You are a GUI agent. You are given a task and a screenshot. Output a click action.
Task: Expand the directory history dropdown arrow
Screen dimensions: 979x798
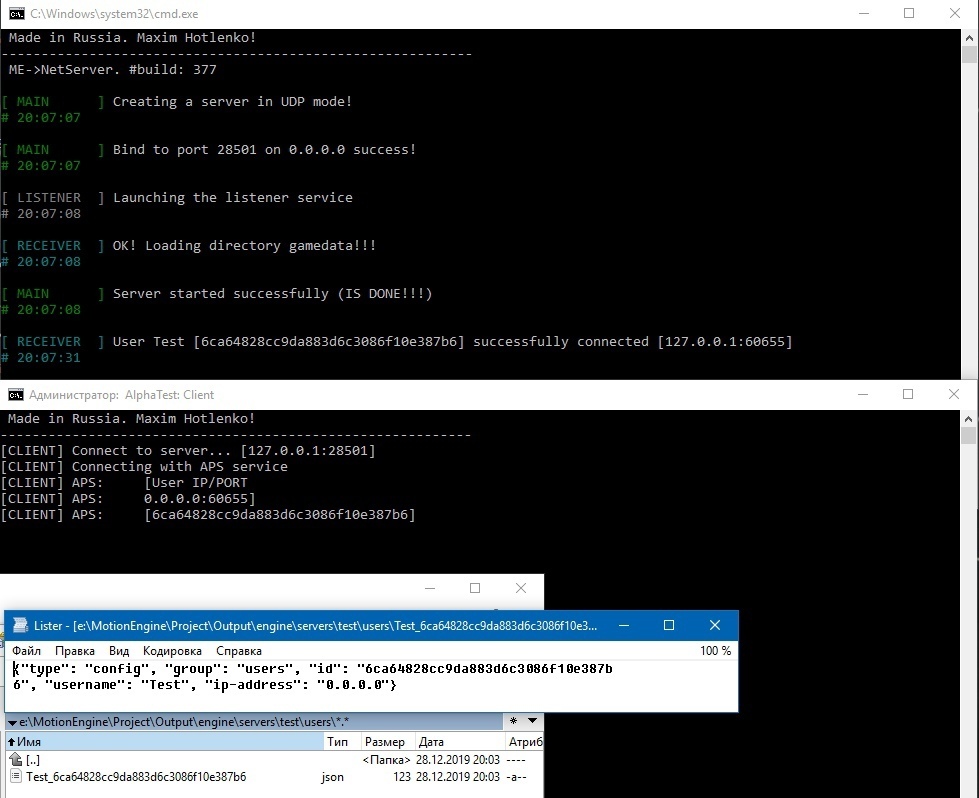(x=533, y=721)
